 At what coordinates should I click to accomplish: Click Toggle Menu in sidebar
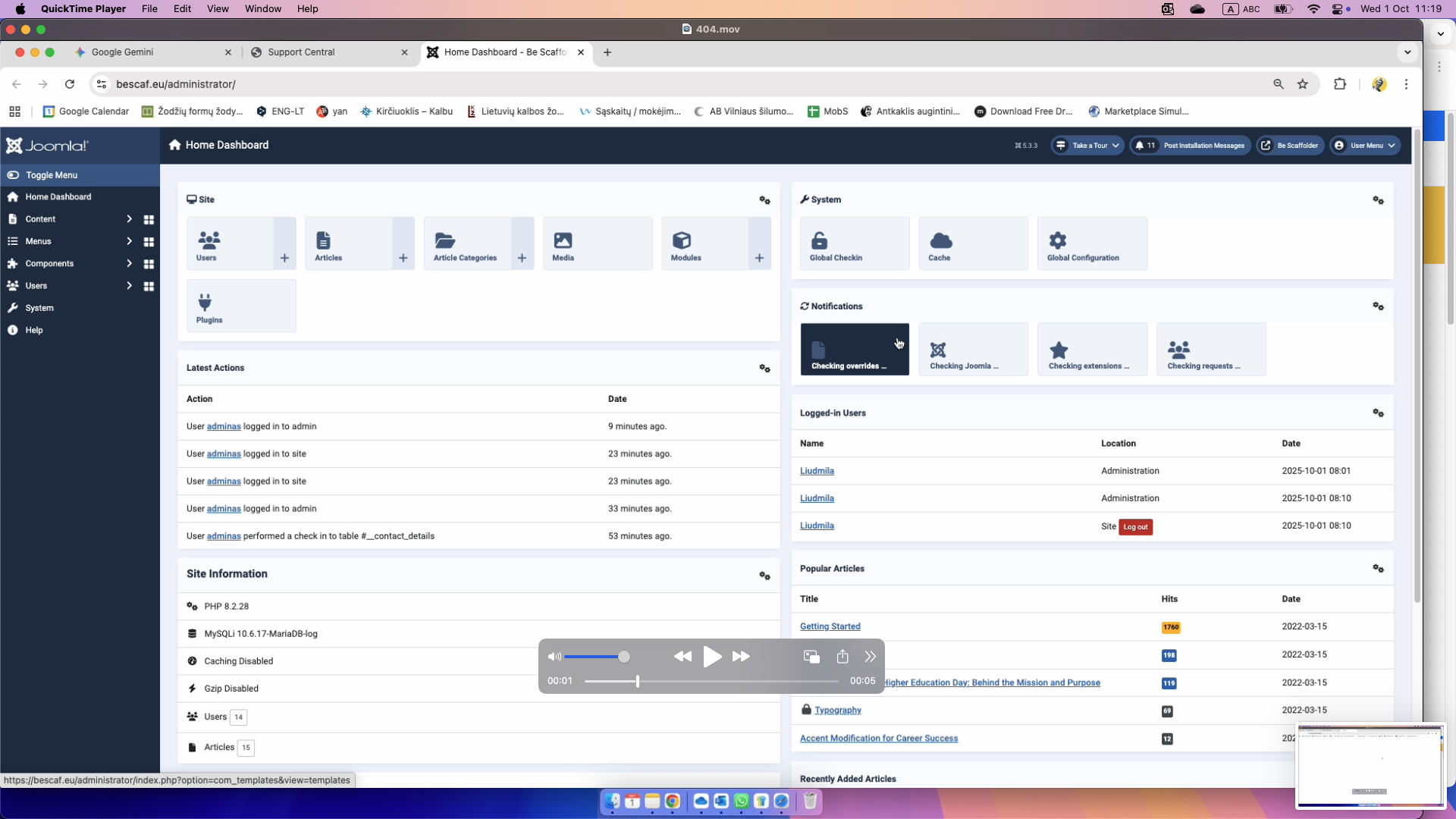(52, 175)
